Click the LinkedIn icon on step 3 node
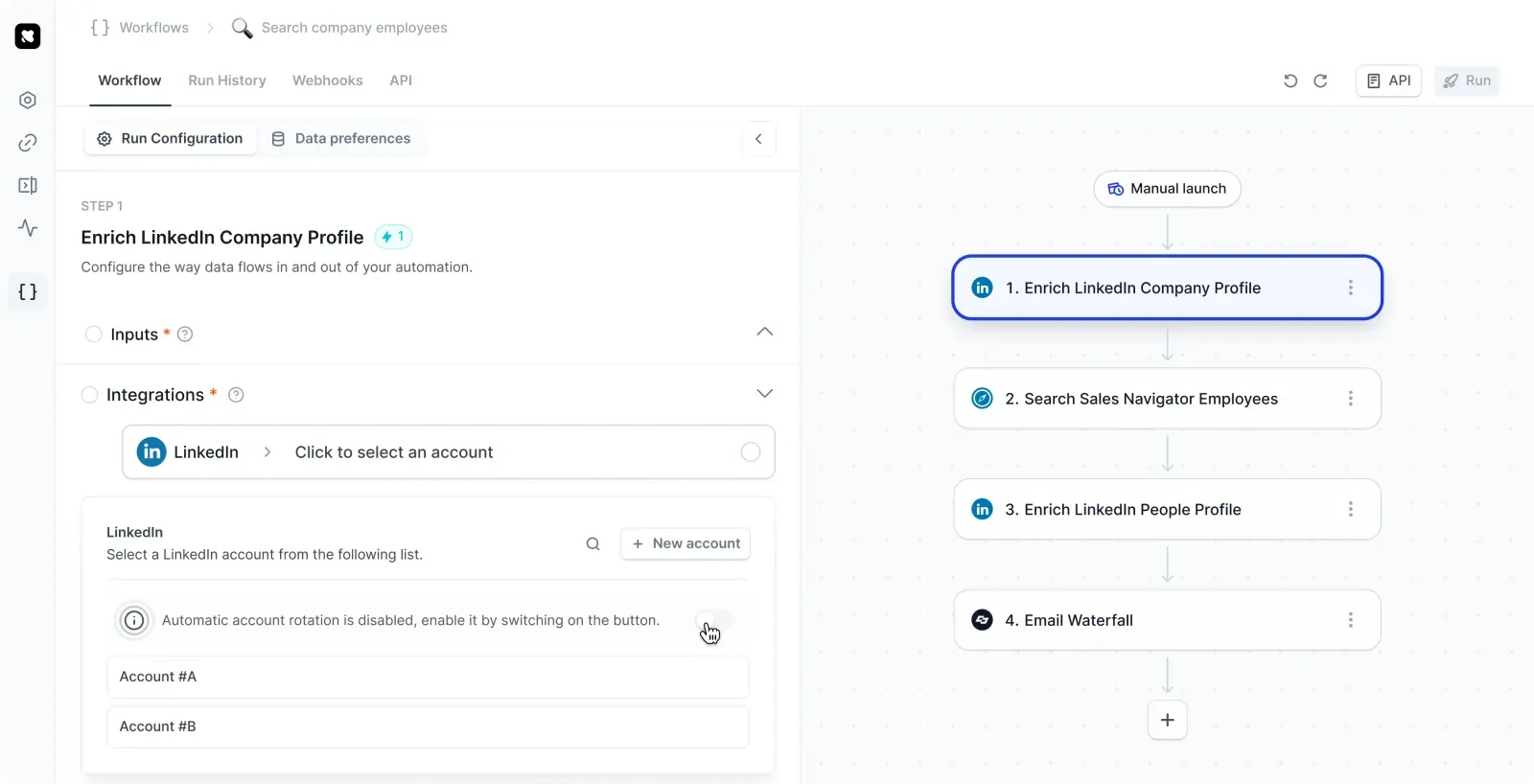The height and width of the screenshot is (784, 1534). [x=983, y=510]
